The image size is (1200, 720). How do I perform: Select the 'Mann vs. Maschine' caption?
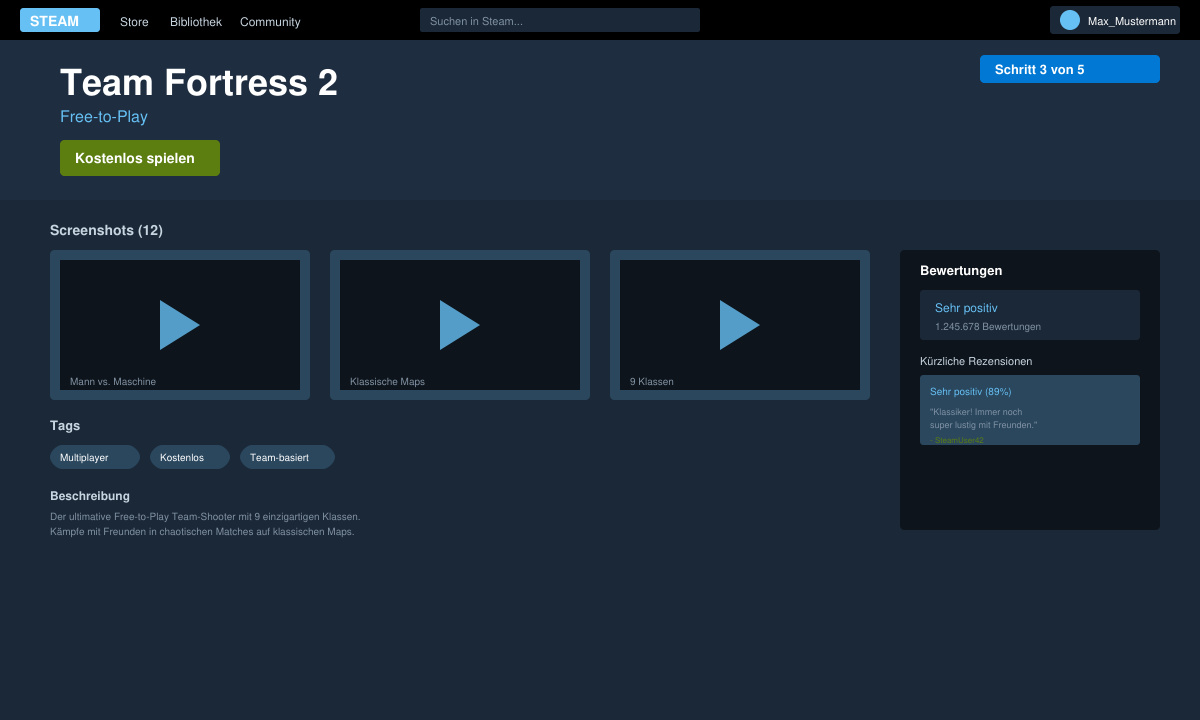[113, 382]
